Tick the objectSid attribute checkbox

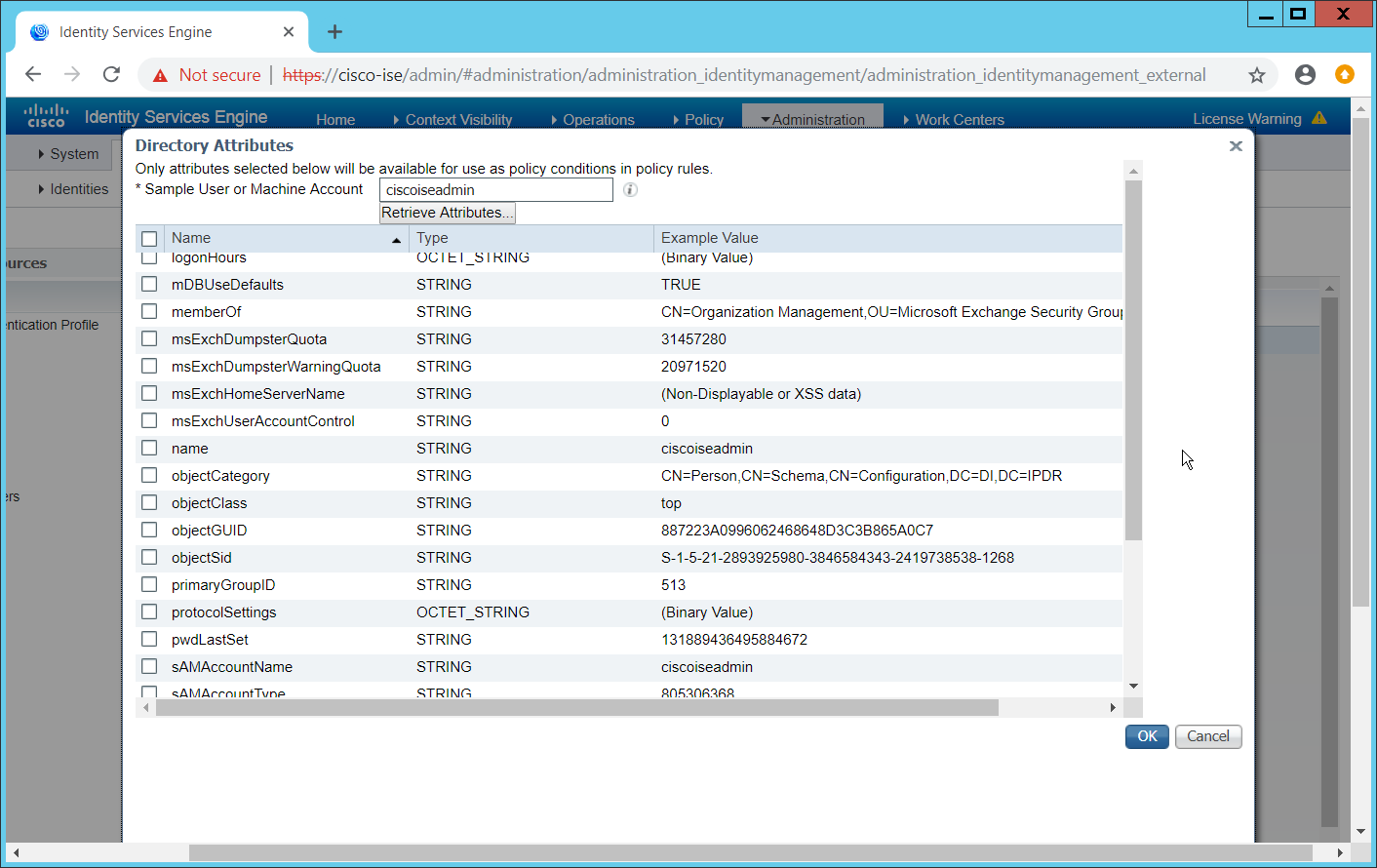[149, 558]
